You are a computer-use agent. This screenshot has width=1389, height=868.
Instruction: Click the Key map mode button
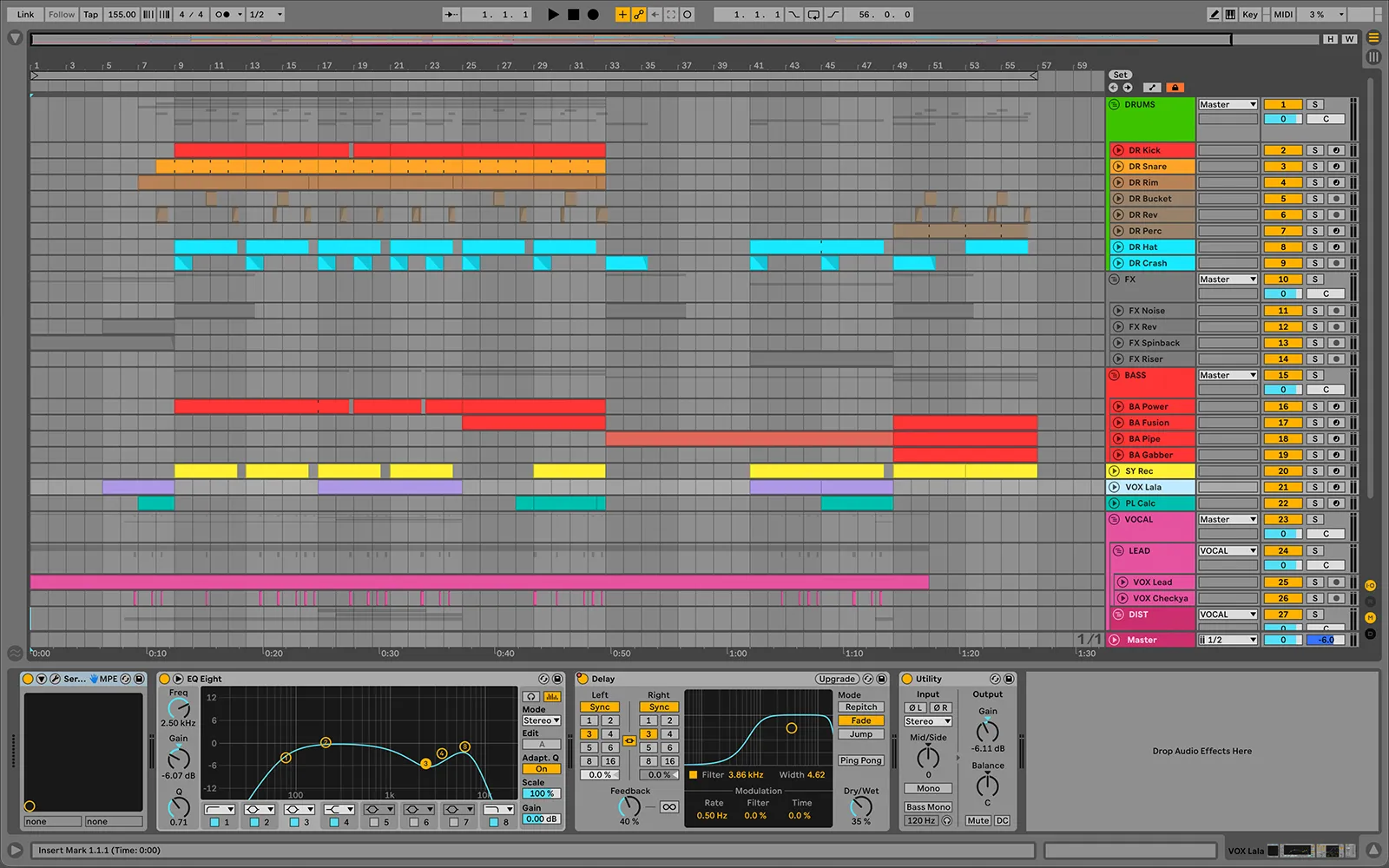[1249, 15]
